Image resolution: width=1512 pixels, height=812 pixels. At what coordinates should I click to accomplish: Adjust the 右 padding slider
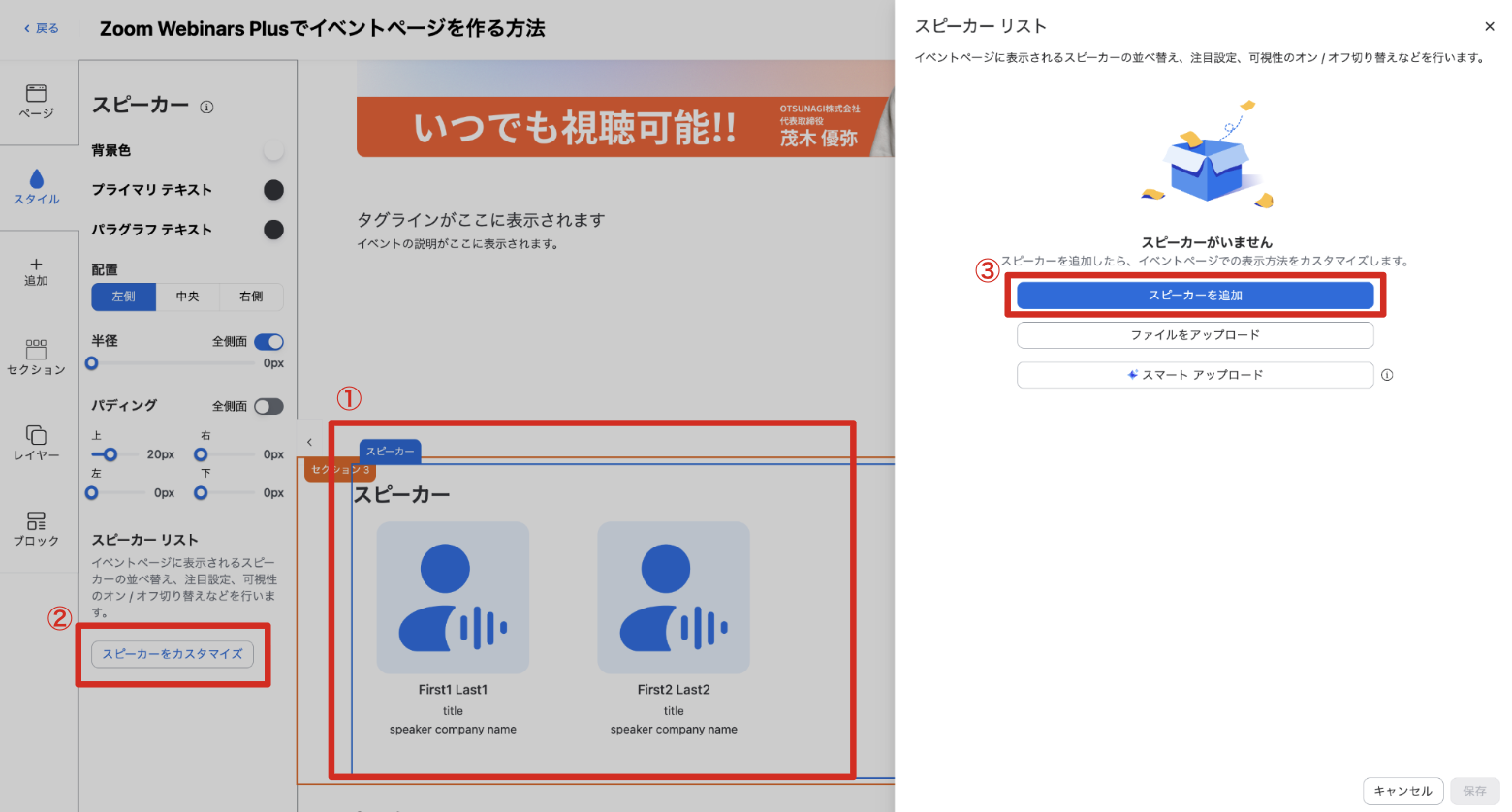201,454
